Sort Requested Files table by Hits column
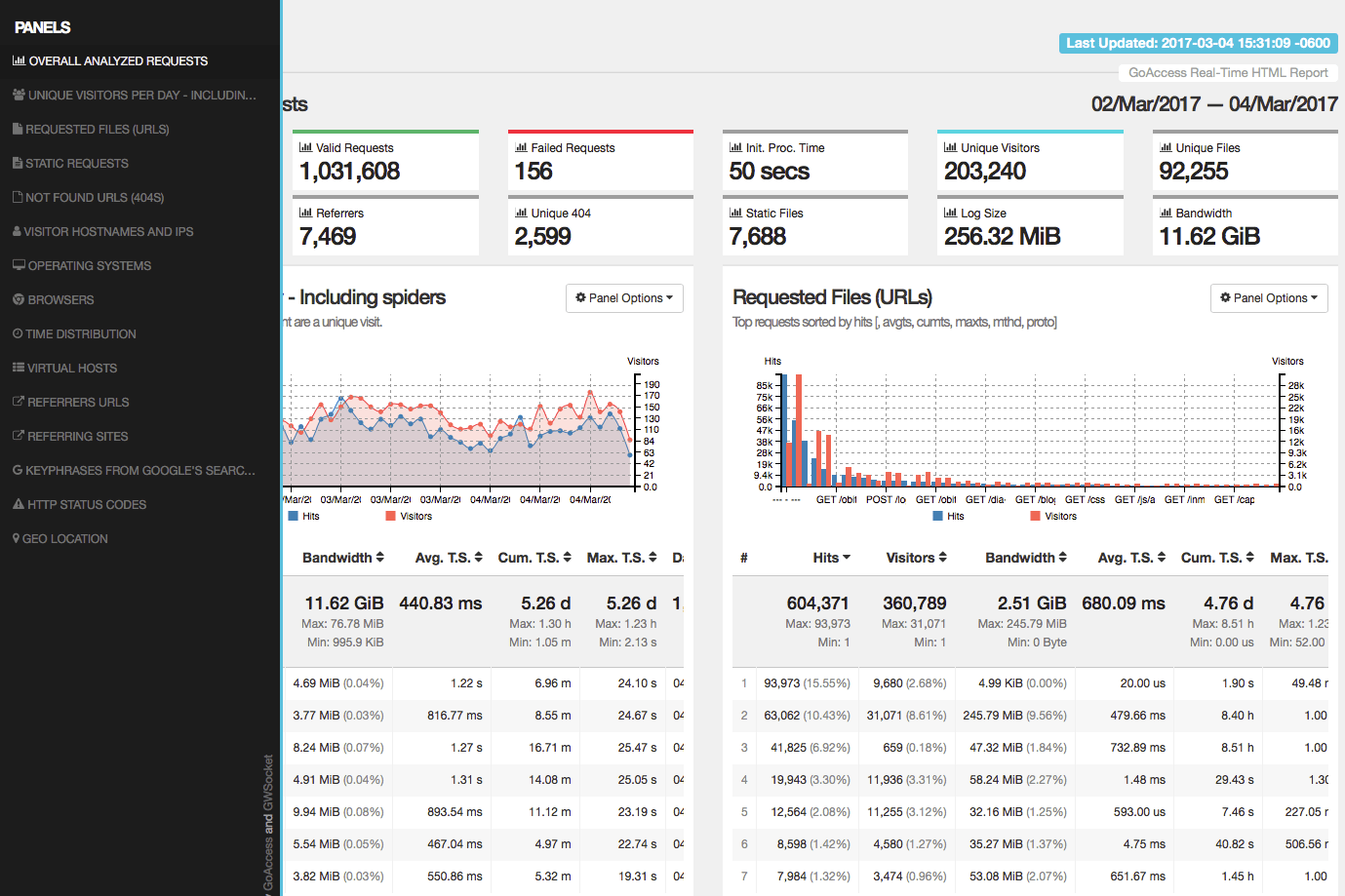This screenshot has width=1345, height=896. click(x=831, y=558)
